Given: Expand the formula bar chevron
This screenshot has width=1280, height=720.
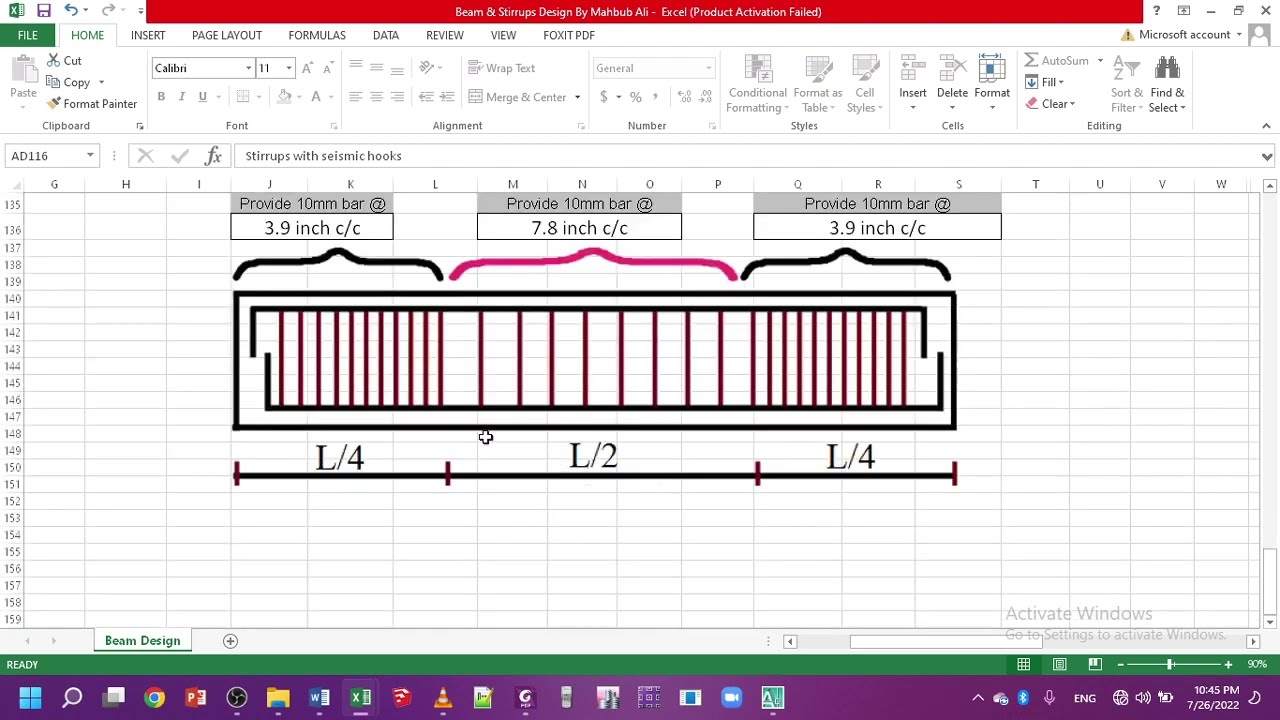Looking at the screenshot, I should click(1267, 157).
